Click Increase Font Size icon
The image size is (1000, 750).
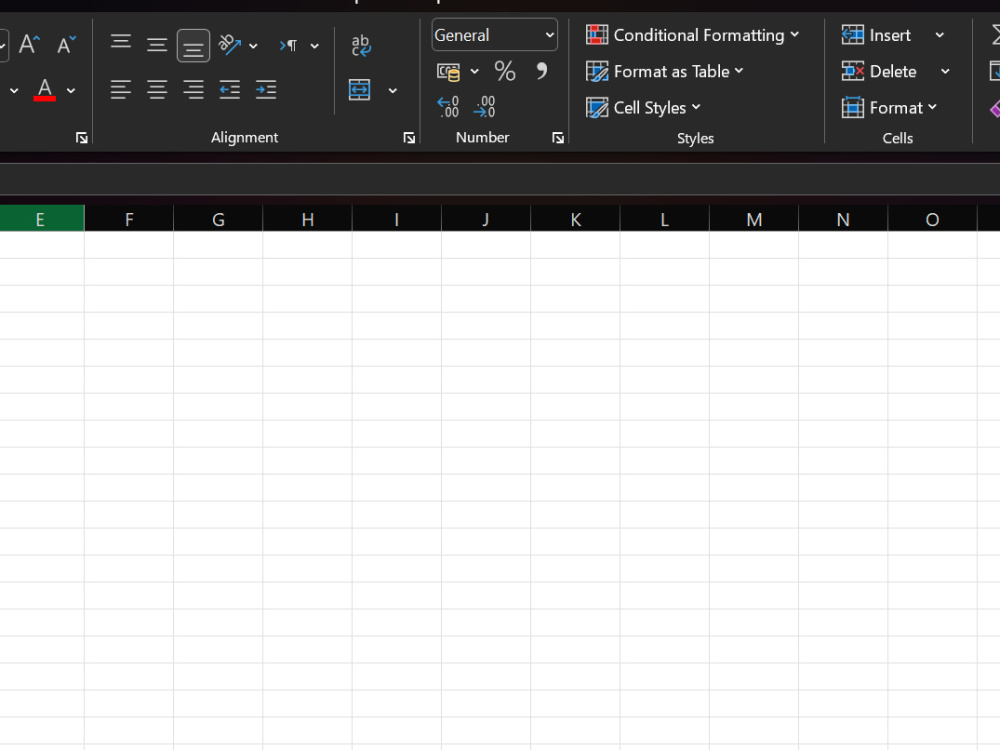pyautogui.click(x=29, y=45)
